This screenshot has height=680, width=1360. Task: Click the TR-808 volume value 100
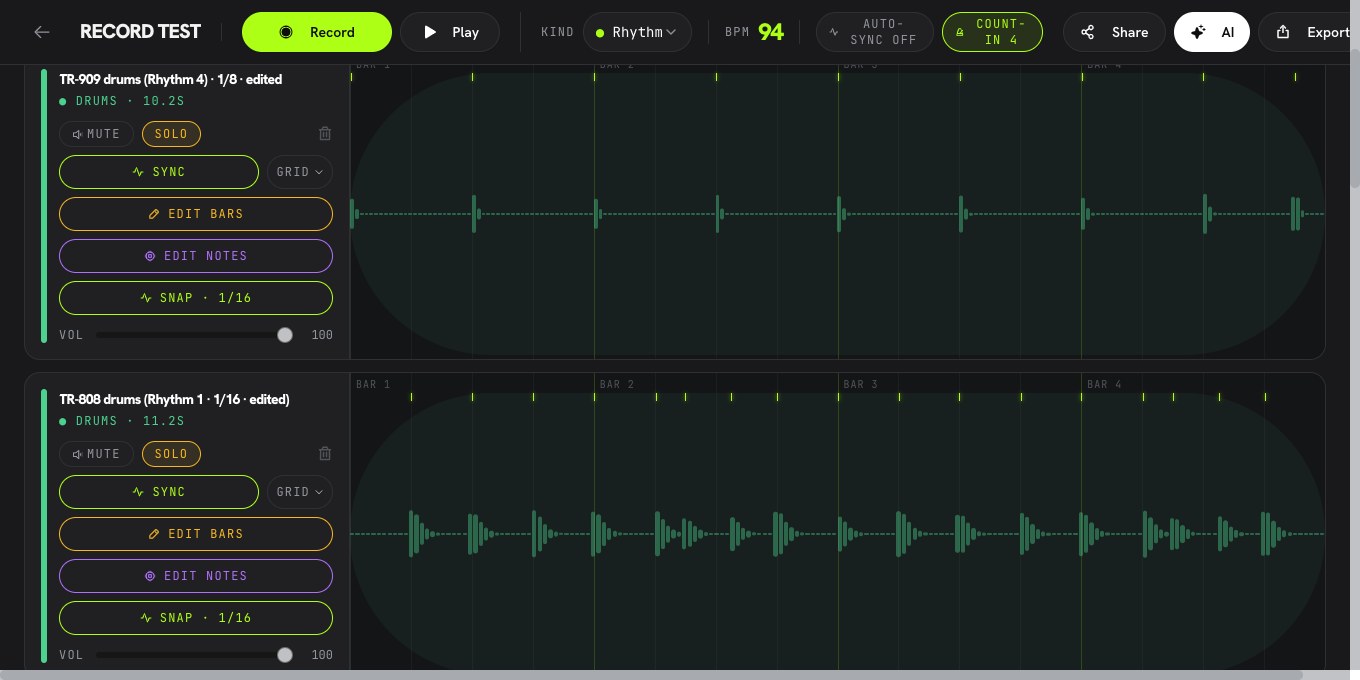pyautogui.click(x=322, y=655)
